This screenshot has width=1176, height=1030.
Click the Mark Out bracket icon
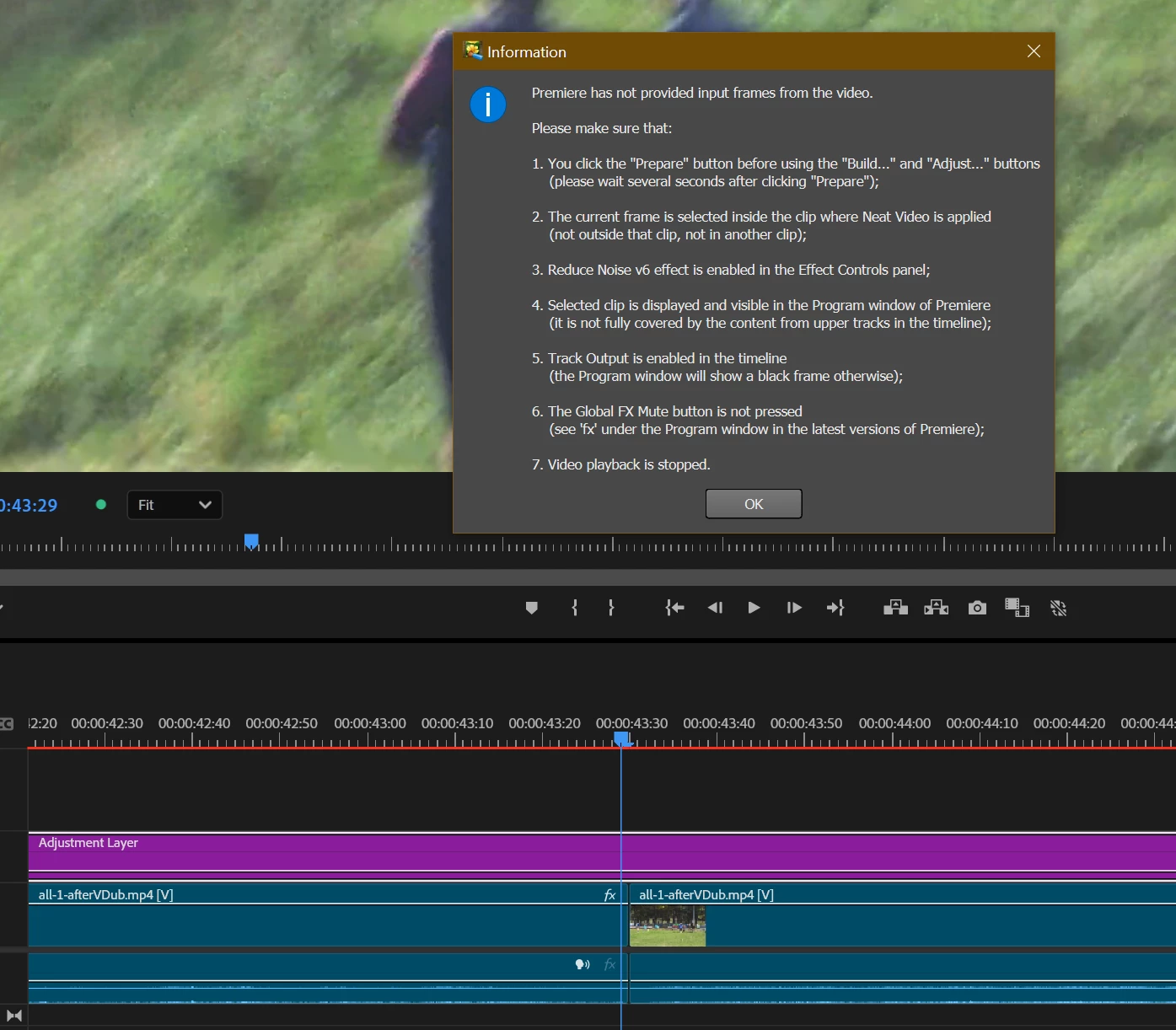611,608
